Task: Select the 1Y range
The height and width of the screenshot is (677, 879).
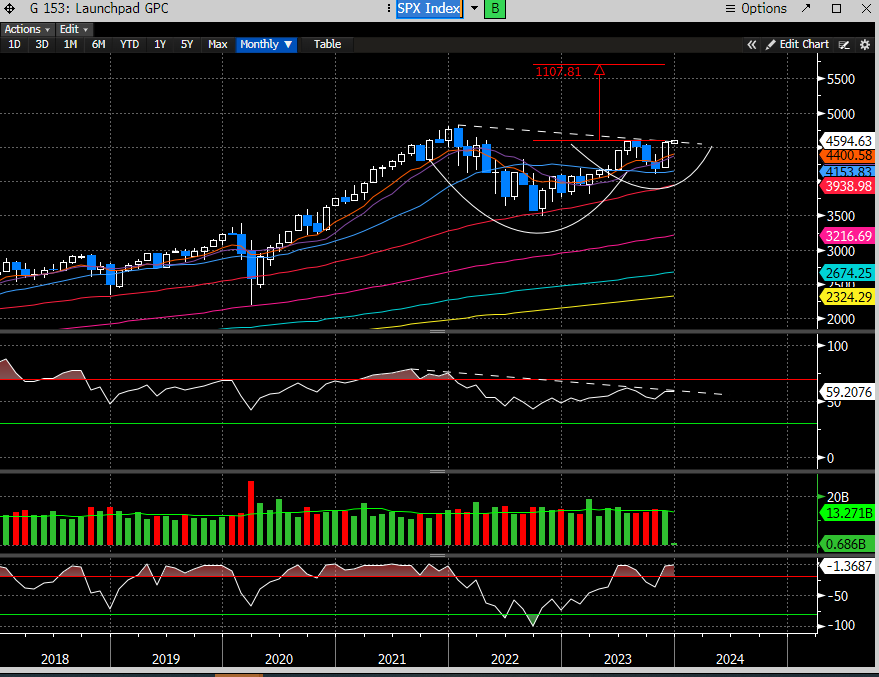Action: [160, 44]
